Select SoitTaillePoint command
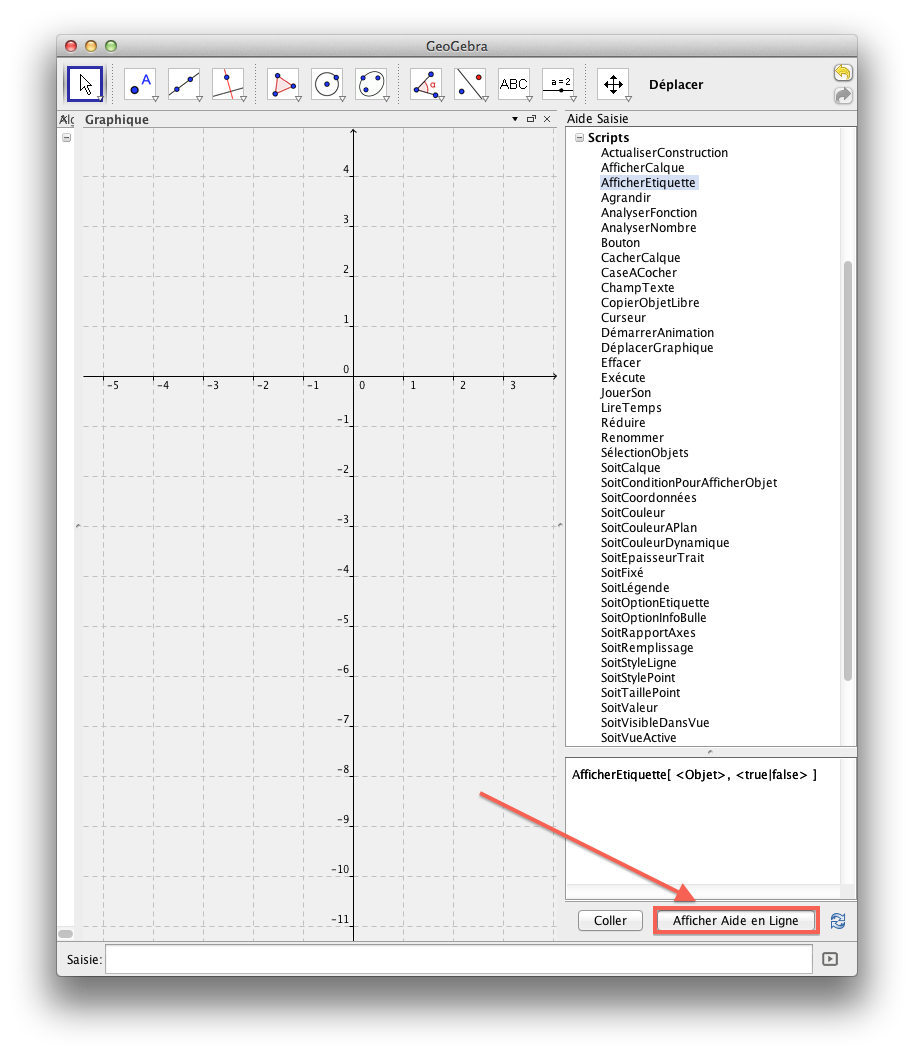 pos(641,693)
